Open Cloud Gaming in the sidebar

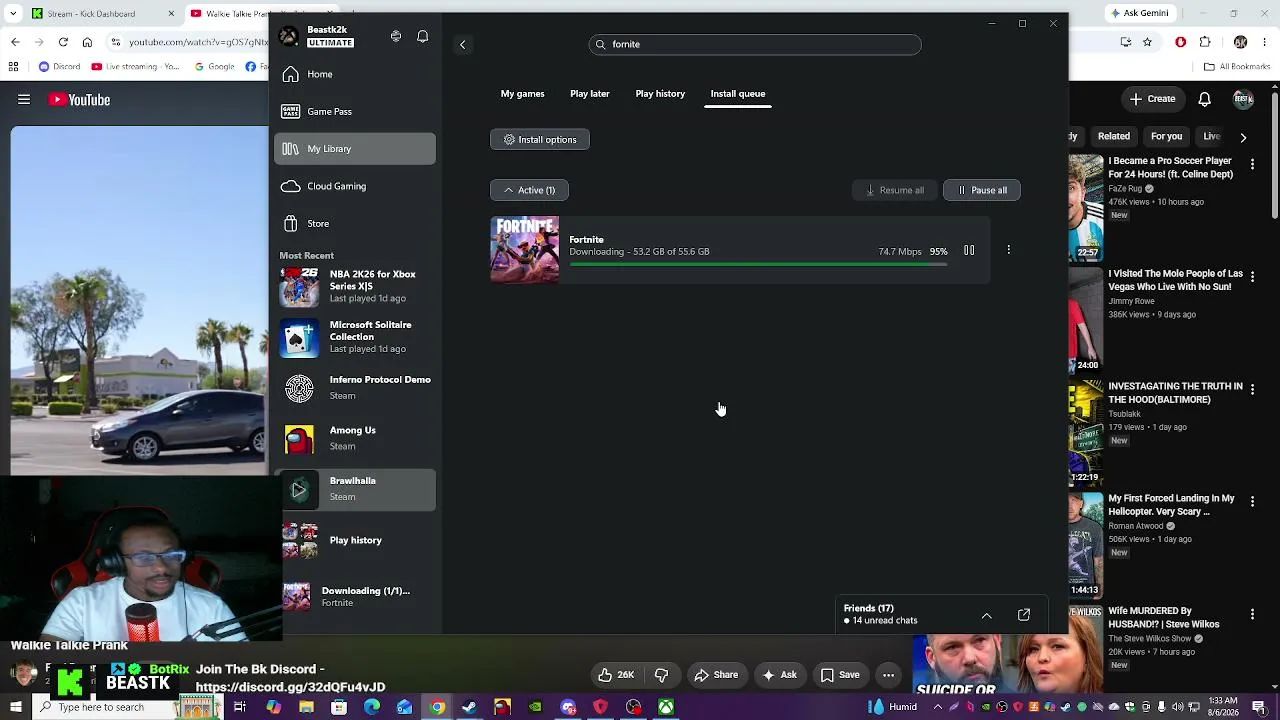(x=355, y=186)
